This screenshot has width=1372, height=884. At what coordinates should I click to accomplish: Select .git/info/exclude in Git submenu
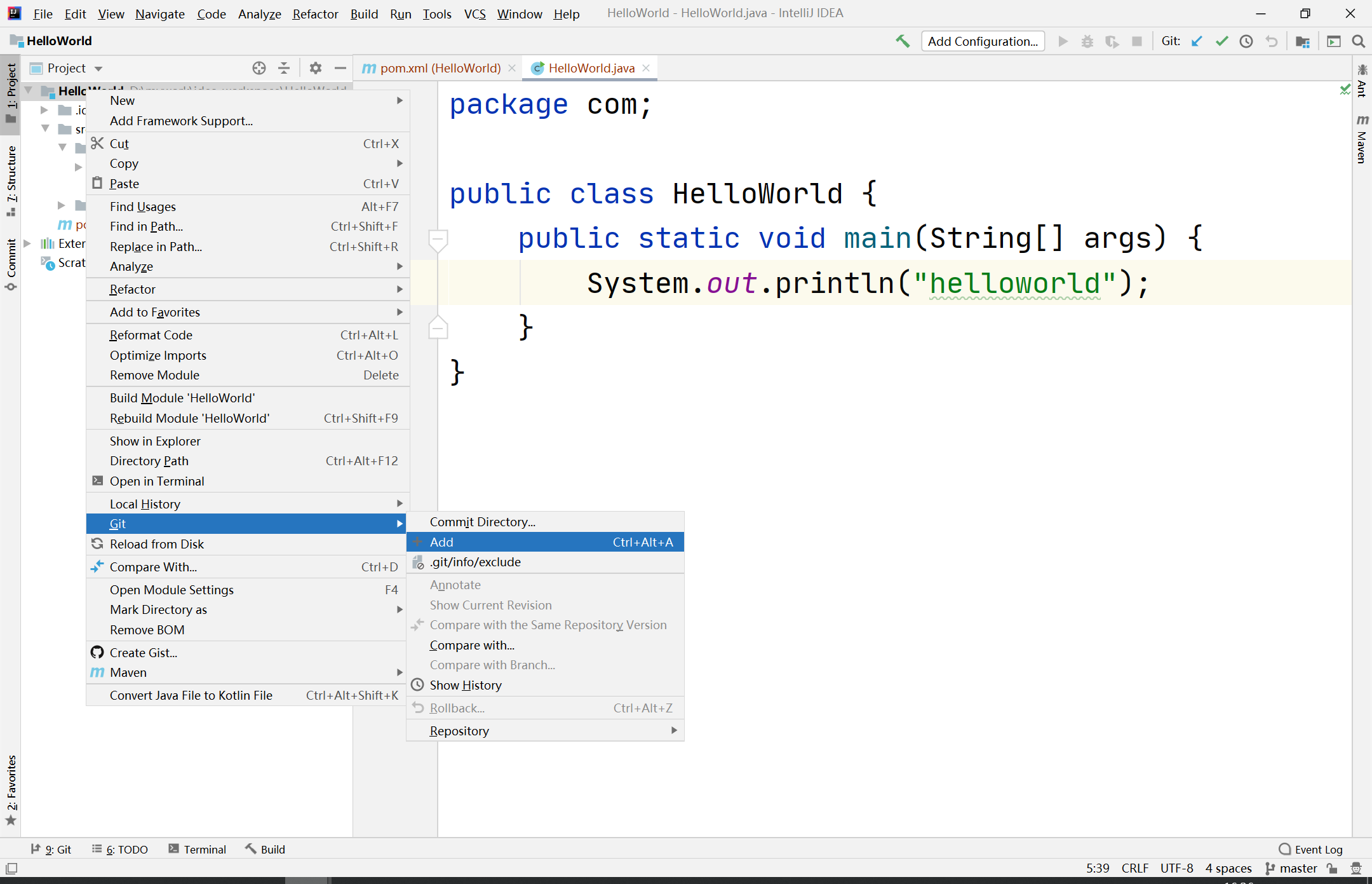click(545, 562)
